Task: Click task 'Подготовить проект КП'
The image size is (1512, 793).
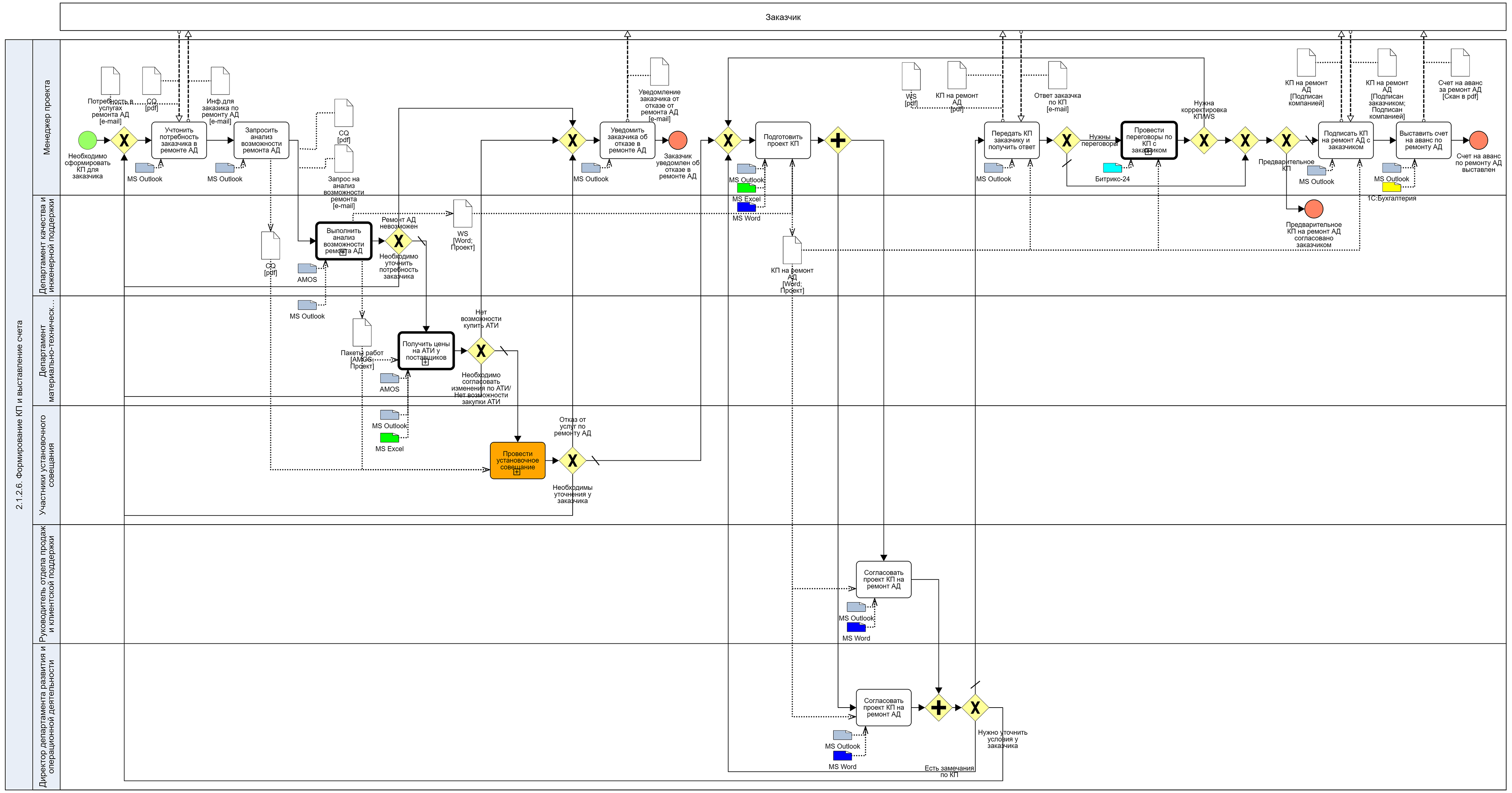Action: [783, 140]
